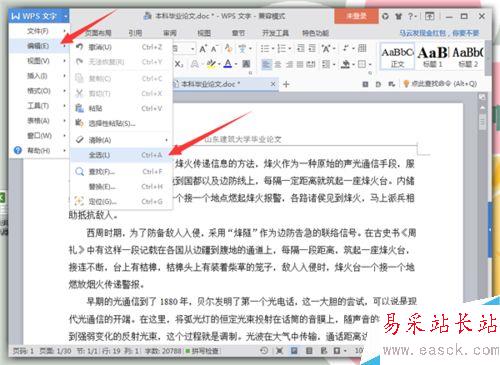Click the 字数: 20788 word count in status bar
Screen dimensions: 500x365
click(x=163, y=351)
